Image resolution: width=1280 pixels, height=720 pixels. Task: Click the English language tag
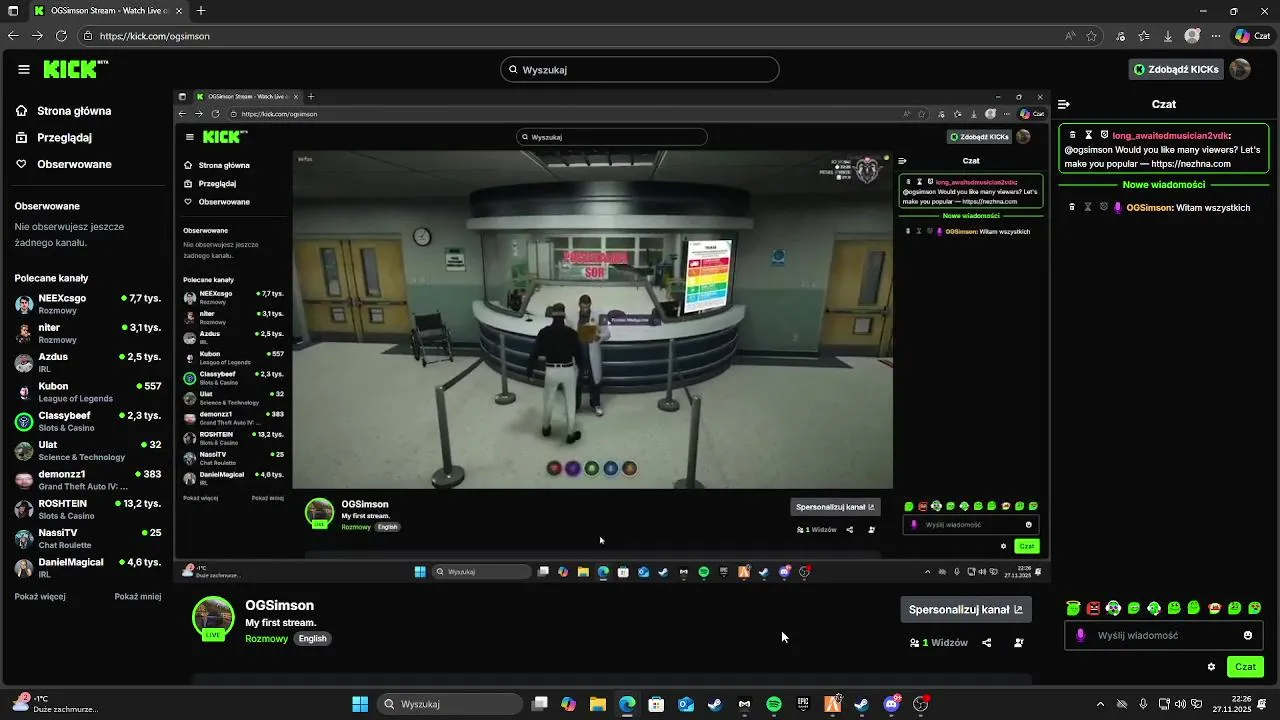tap(312, 639)
